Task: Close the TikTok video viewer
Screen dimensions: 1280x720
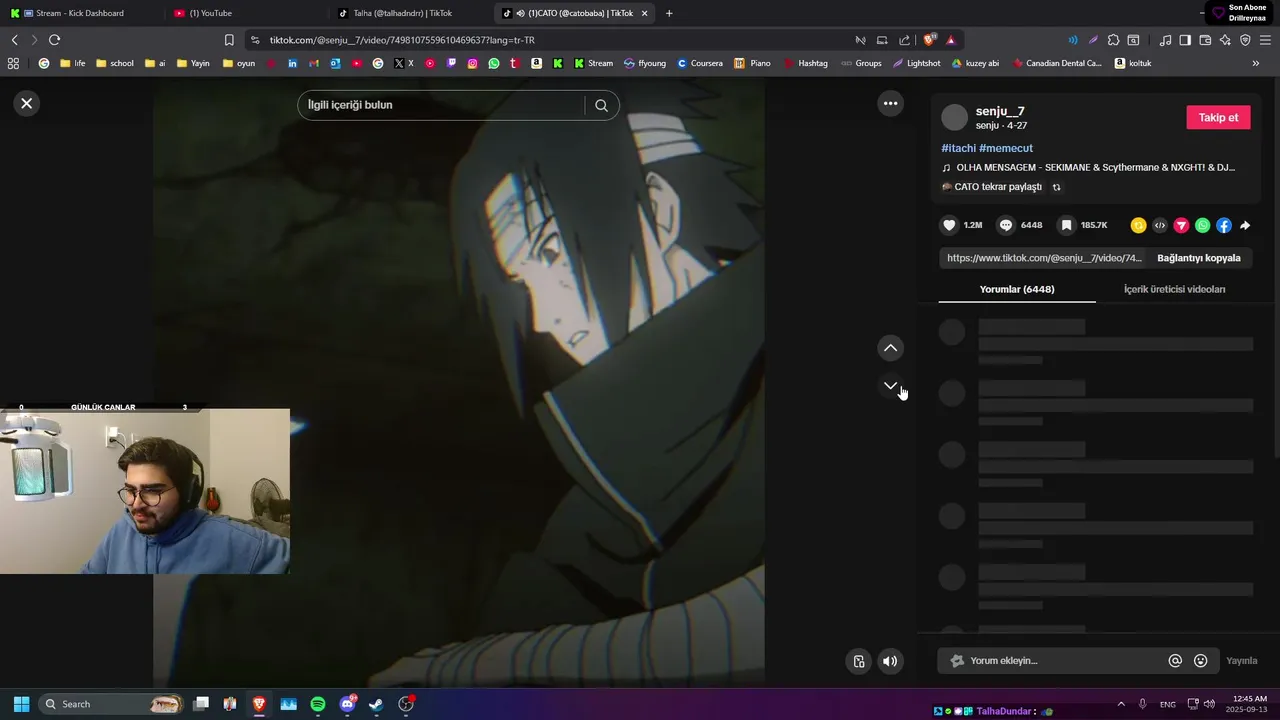Action: pos(27,103)
